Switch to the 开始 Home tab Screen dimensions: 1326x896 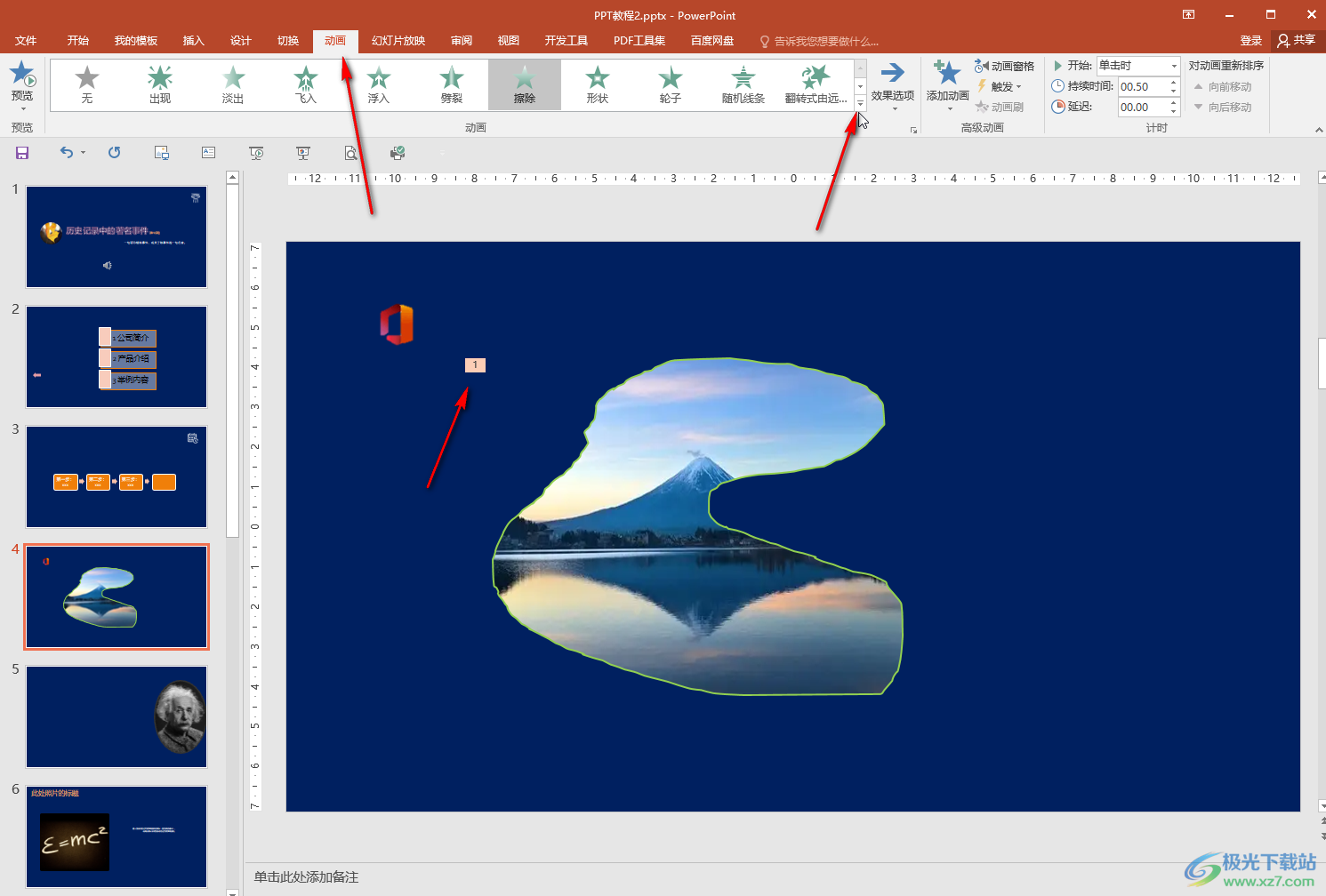point(78,41)
